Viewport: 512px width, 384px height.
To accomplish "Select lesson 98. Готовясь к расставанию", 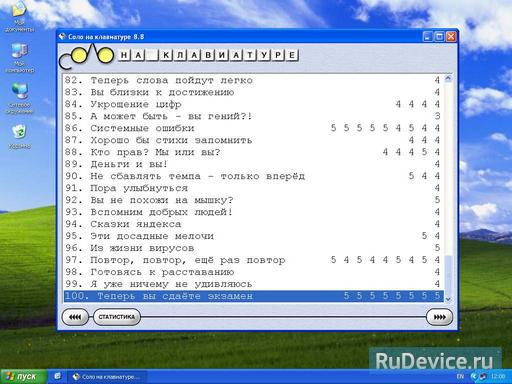I will (x=253, y=272).
